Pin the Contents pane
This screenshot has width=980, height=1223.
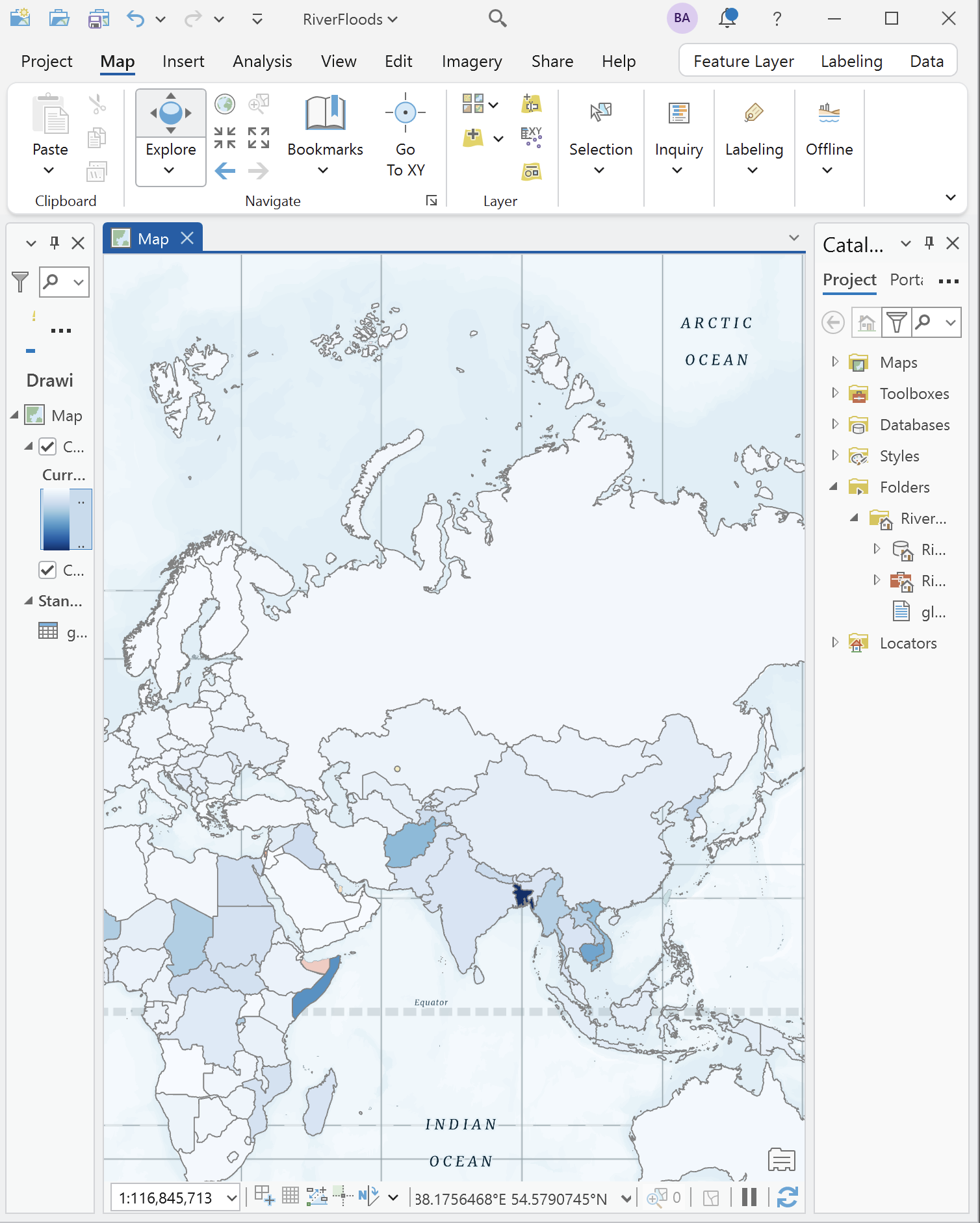pyautogui.click(x=55, y=243)
